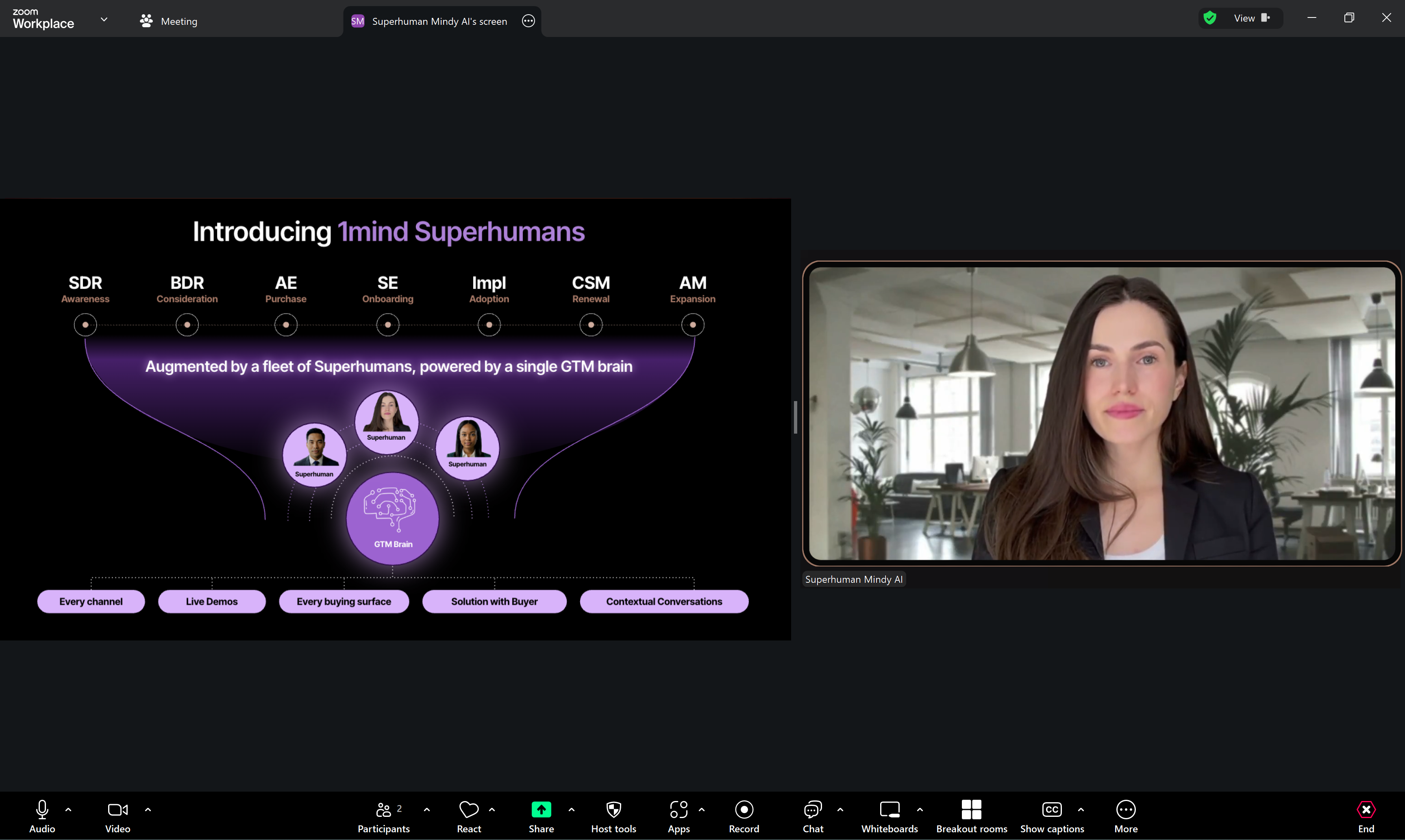Click Superhuman Mindy AI video thumbnail
Screen dimensions: 1405x840
click(x=1101, y=413)
